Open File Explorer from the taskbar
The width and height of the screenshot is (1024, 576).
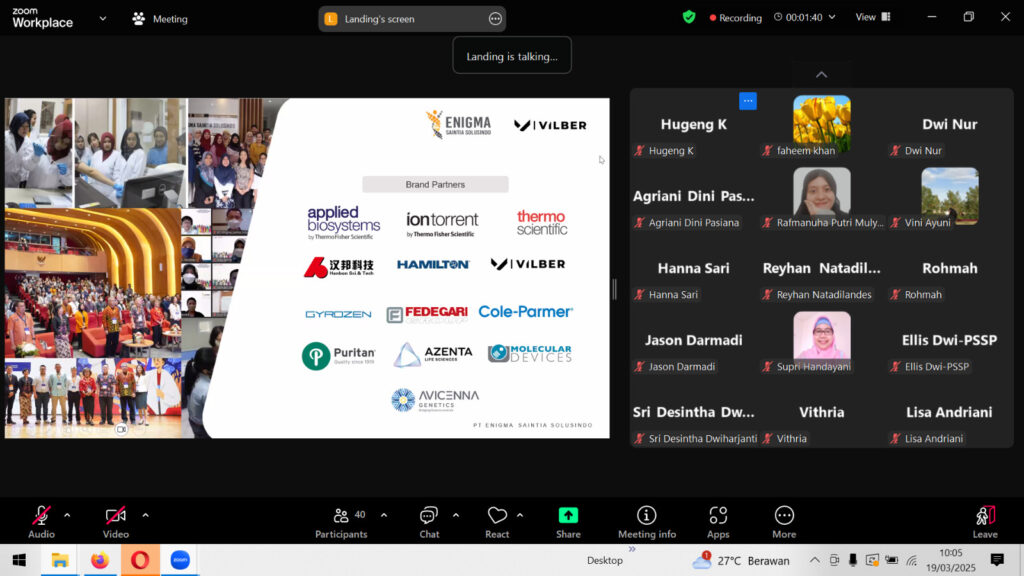(59, 560)
